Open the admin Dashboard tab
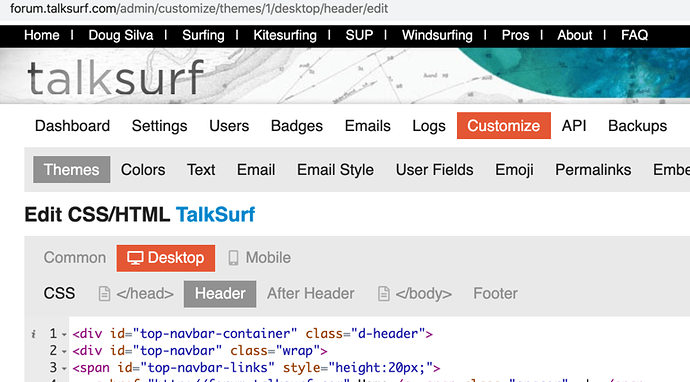690x382 pixels. tap(73, 126)
